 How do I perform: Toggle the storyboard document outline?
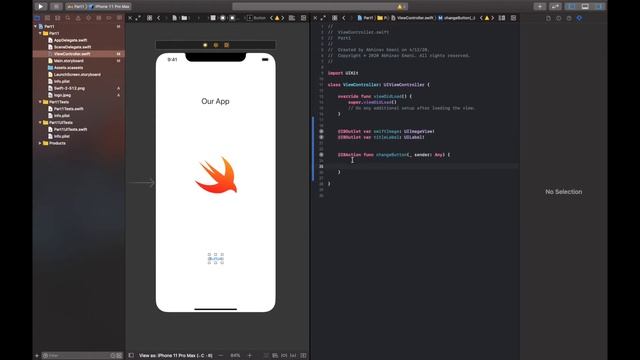[x=131, y=356]
